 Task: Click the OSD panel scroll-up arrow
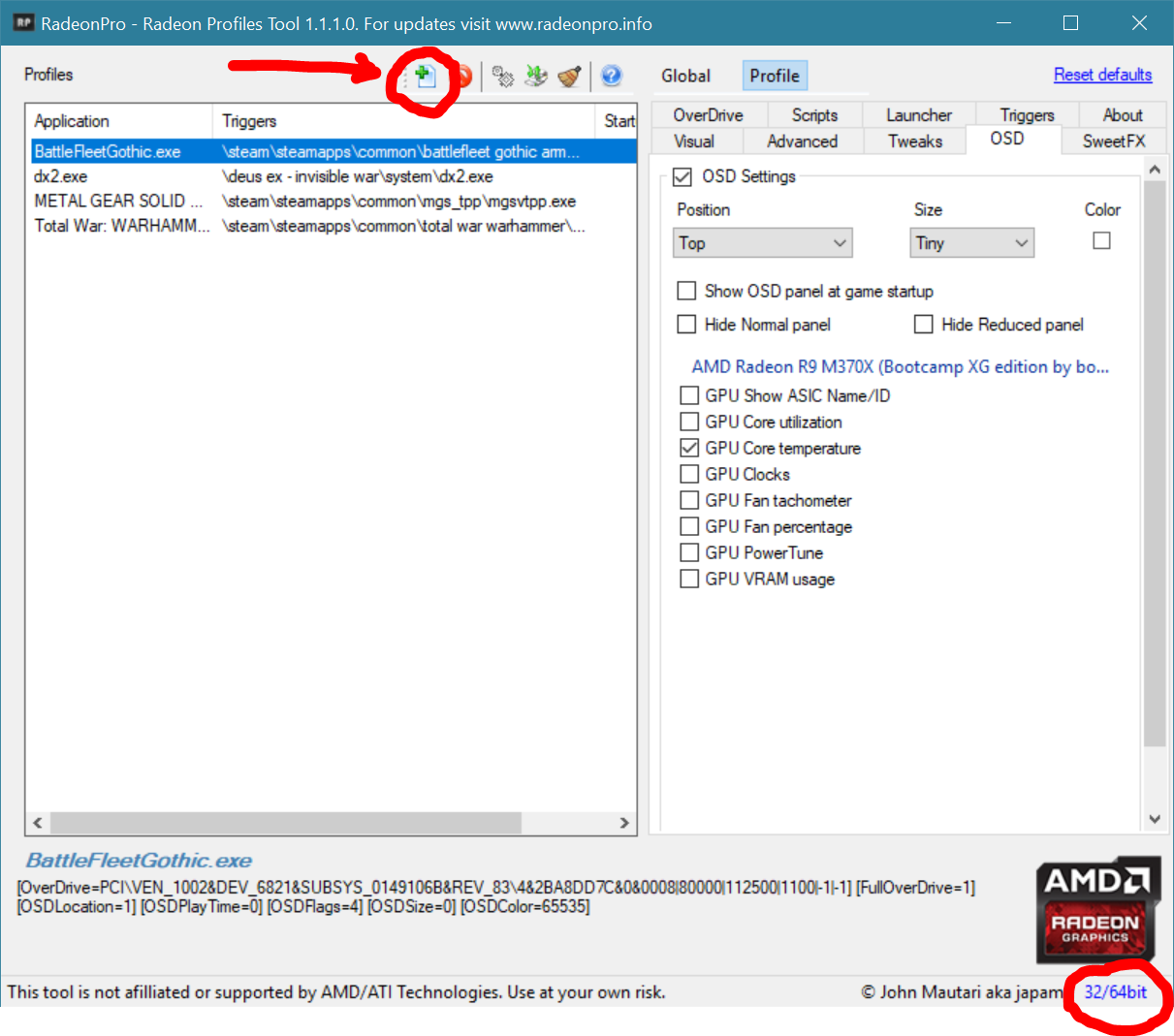[x=1155, y=170]
